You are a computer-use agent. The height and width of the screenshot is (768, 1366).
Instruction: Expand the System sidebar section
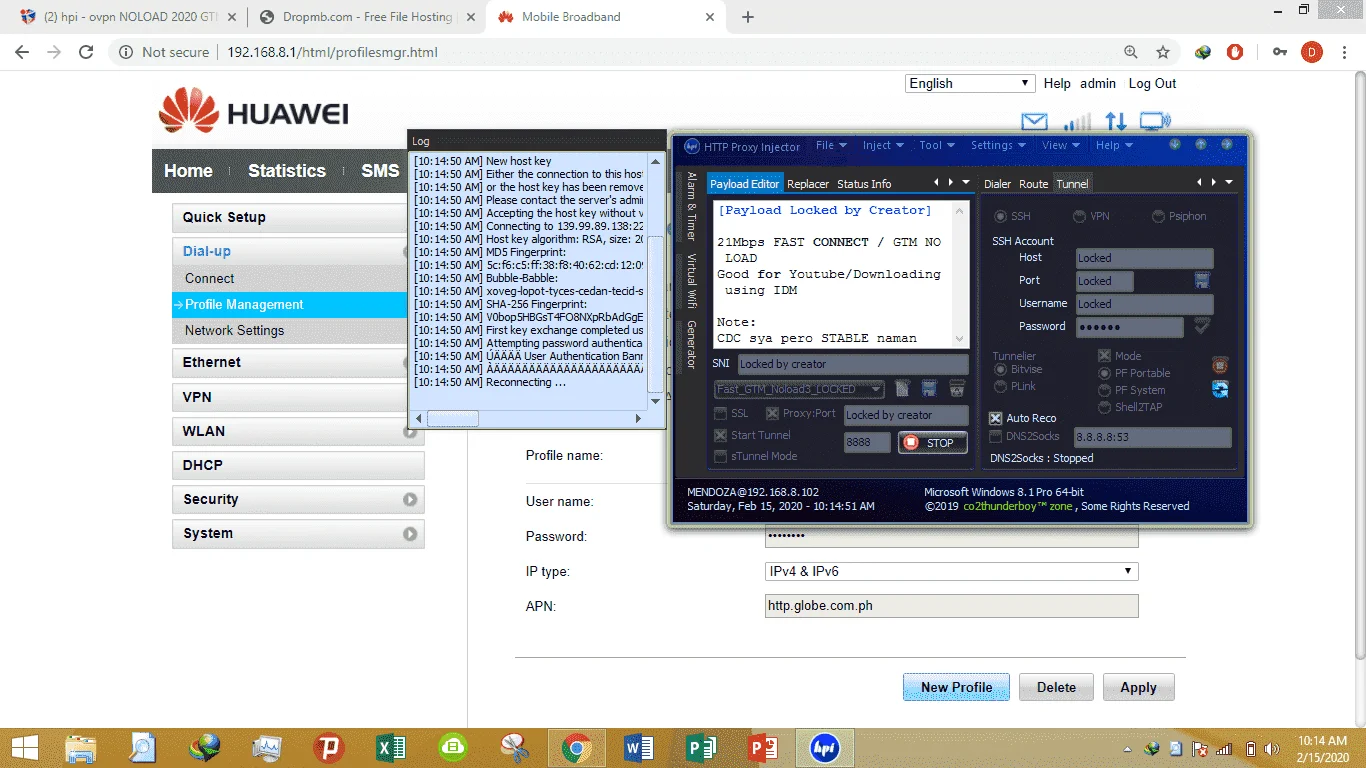pos(298,534)
